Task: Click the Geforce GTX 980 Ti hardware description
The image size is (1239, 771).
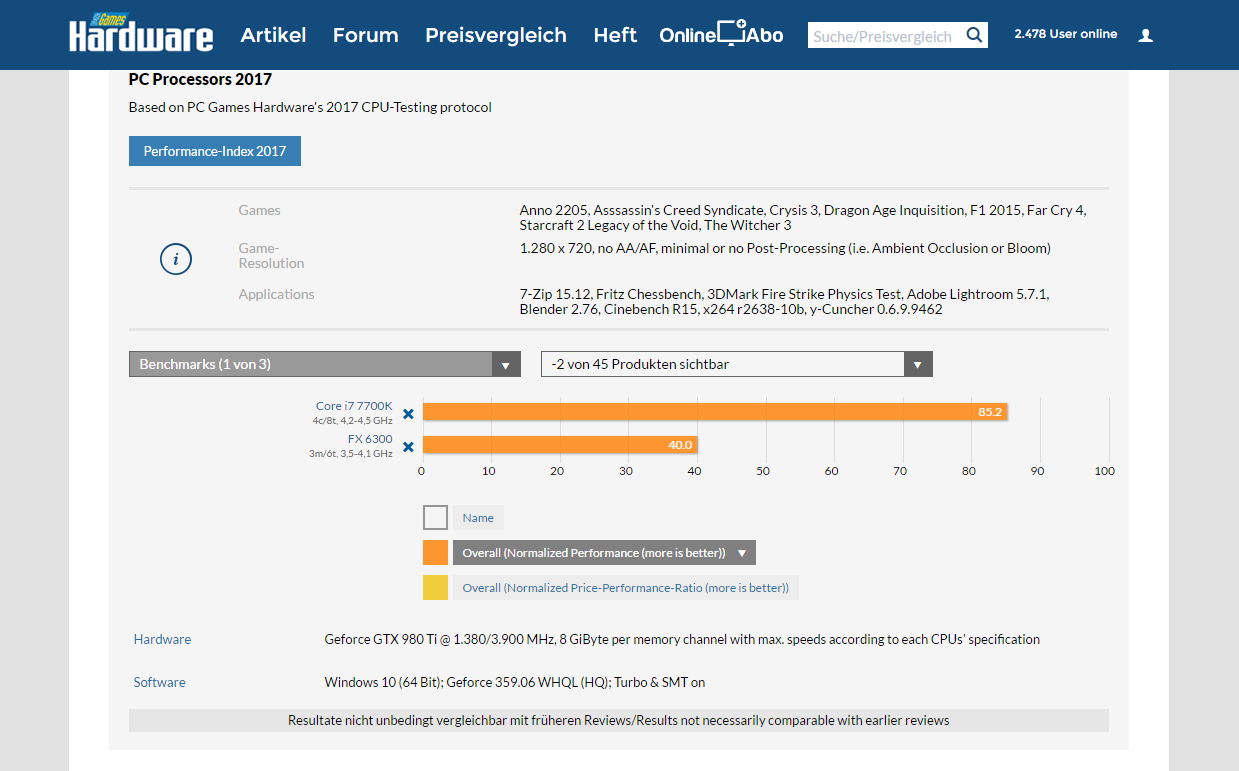Action: pyautogui.click(x=682, y=639)
